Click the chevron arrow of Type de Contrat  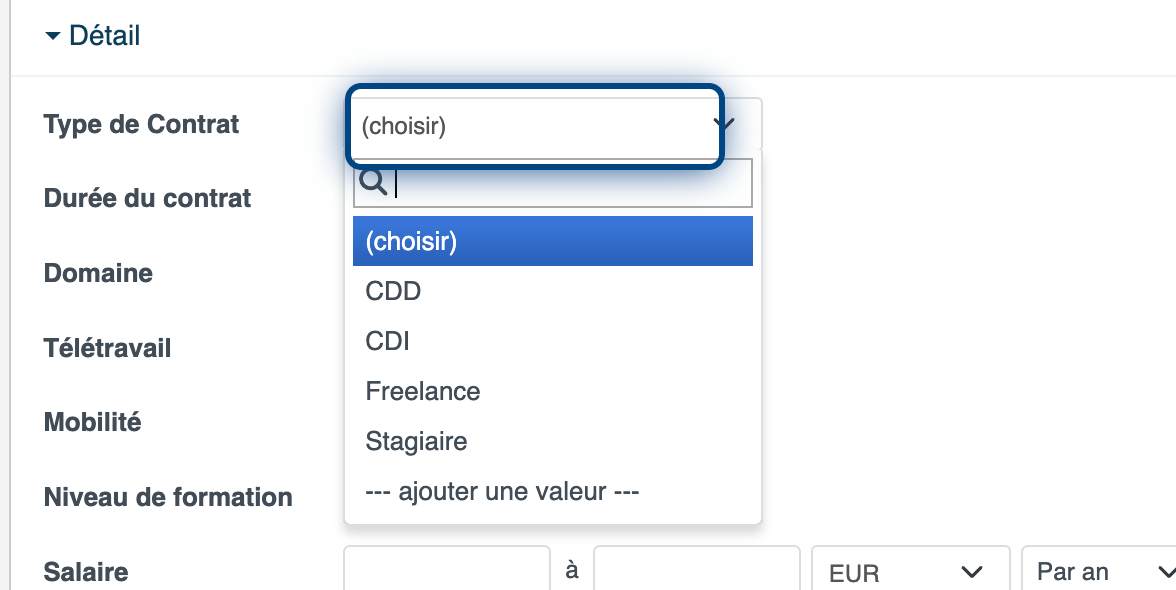coord(724,125)
